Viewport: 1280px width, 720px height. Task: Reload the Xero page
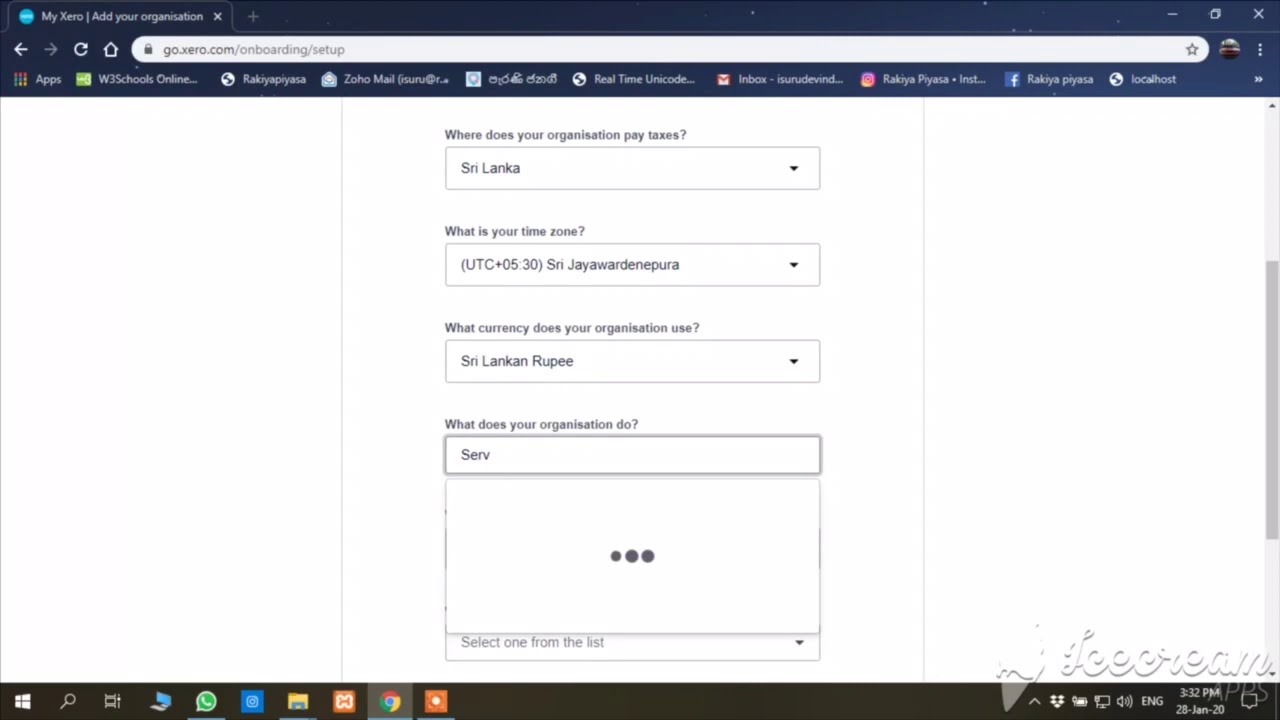[x=81, y=49]
